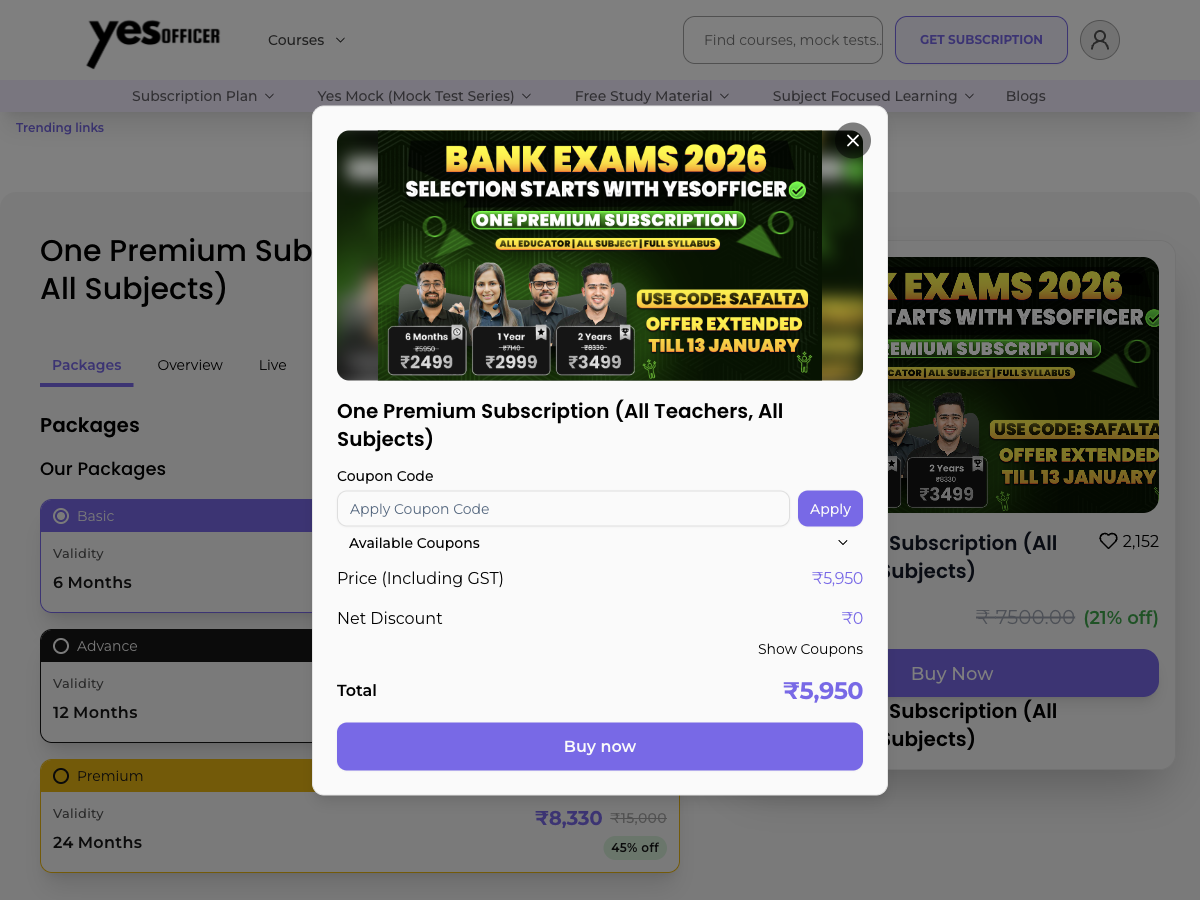The image size is (1200, 900).
Task: Select the Advance package radio button
Action: [x=61, y=646]
